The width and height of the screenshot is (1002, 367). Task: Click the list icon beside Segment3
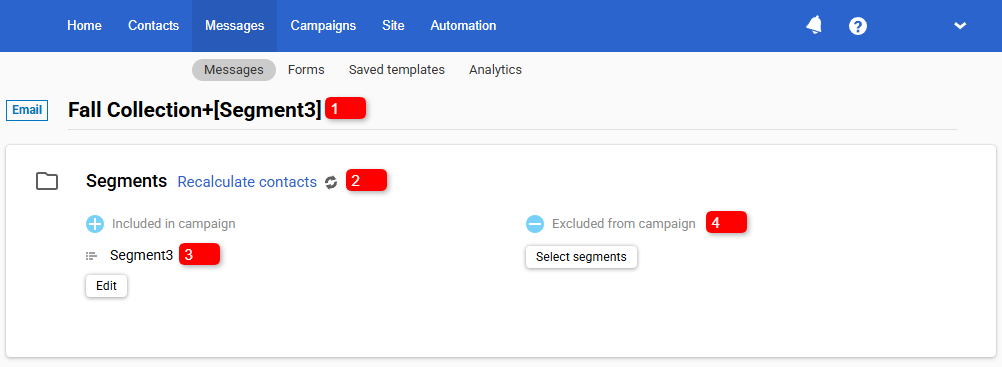pos(91,256)
